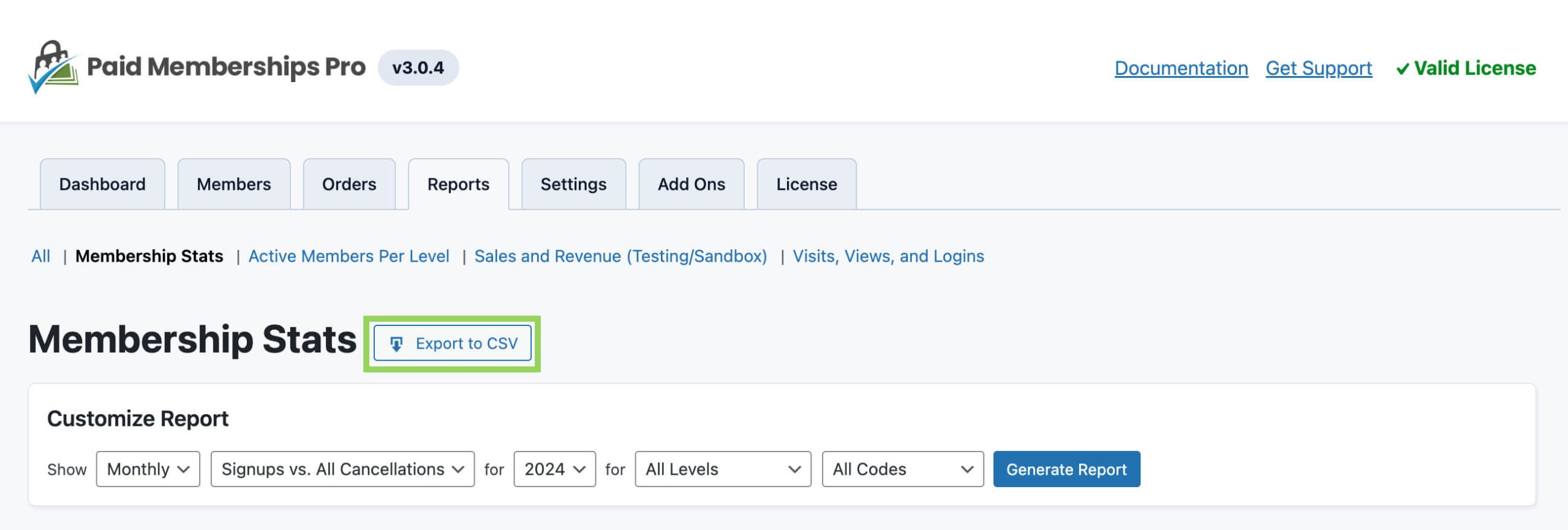Show All reports link

[41, 256]
